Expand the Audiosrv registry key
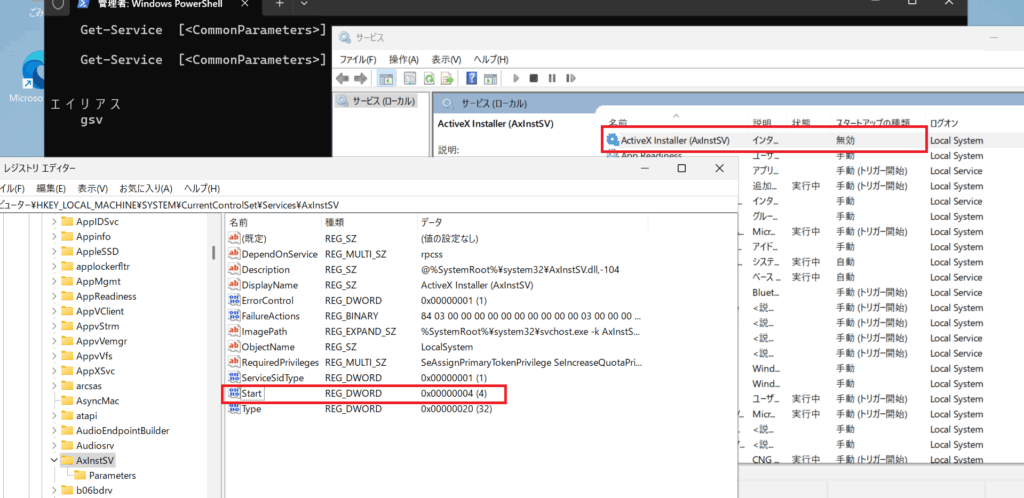Viewport: 1024px width, 498px height. (x=53, y=445)
